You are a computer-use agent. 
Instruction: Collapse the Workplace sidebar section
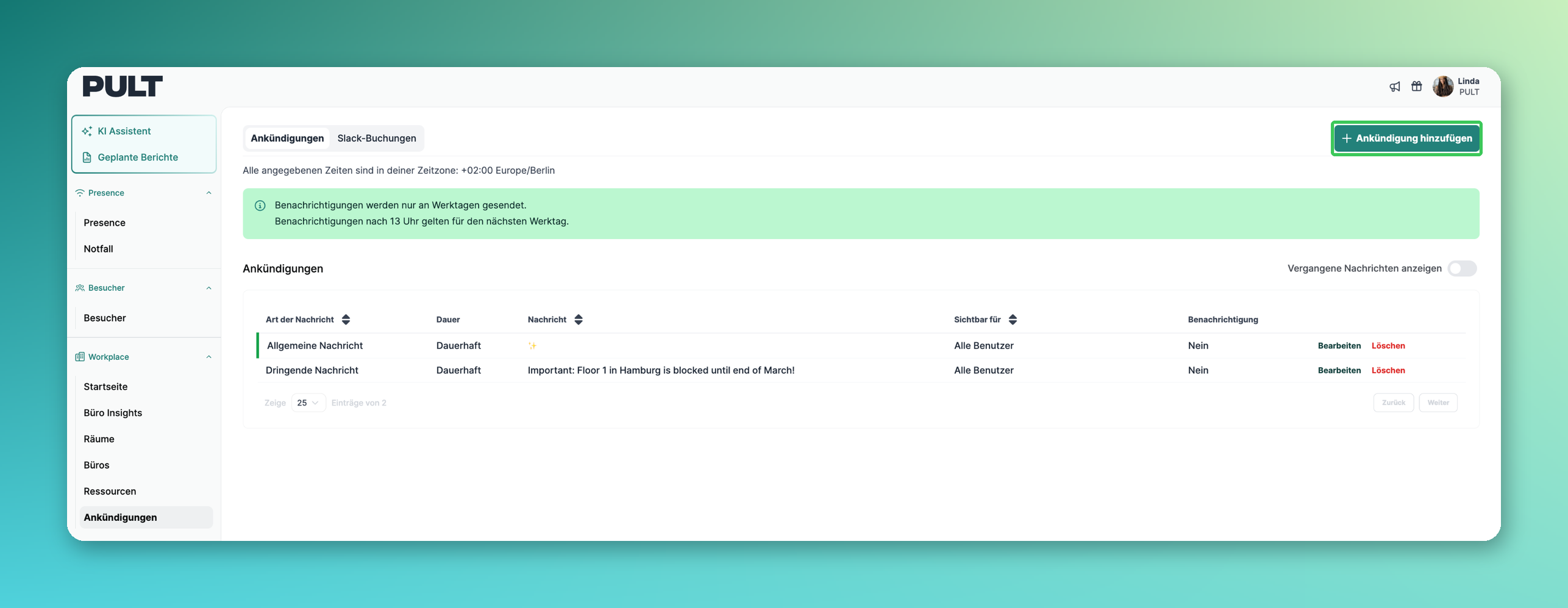point(208,357)
